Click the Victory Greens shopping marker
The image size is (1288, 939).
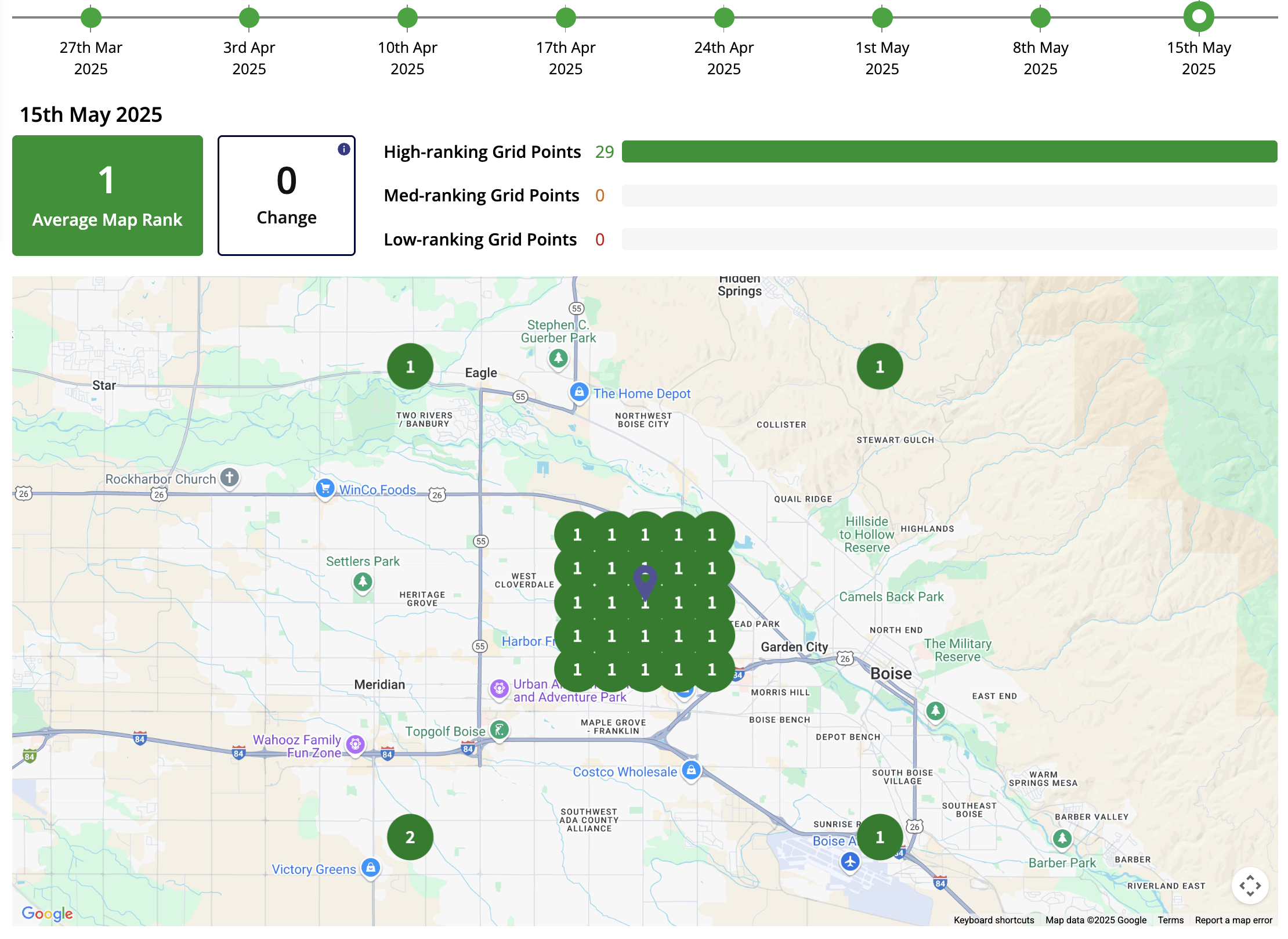tap(370, 868)
